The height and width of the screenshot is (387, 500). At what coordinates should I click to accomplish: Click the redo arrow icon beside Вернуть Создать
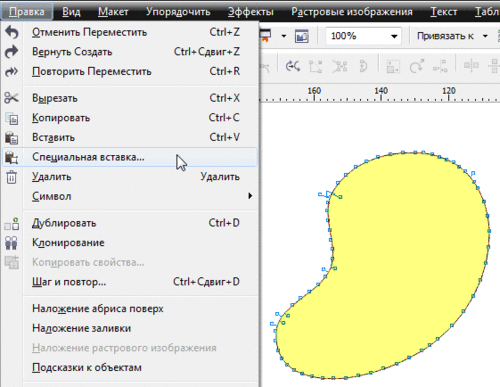pos(12,52)
